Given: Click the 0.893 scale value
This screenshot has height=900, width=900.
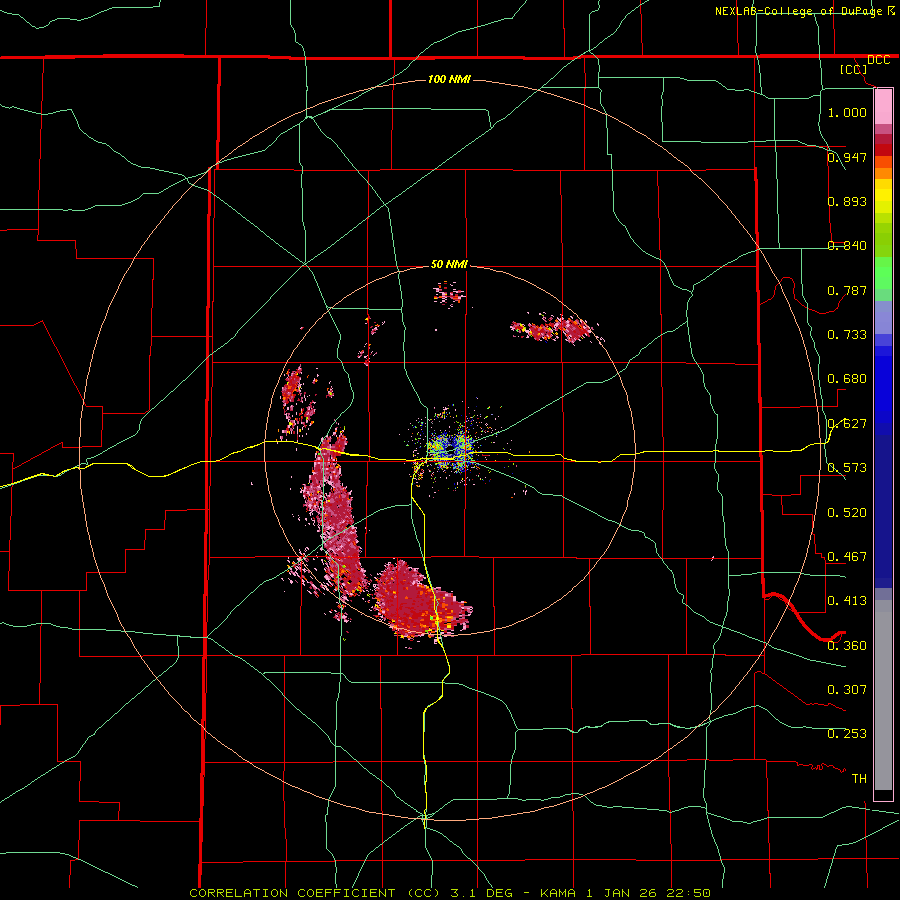Looking at the screenshot, I should pyautogui.click(x=847, y=201).
